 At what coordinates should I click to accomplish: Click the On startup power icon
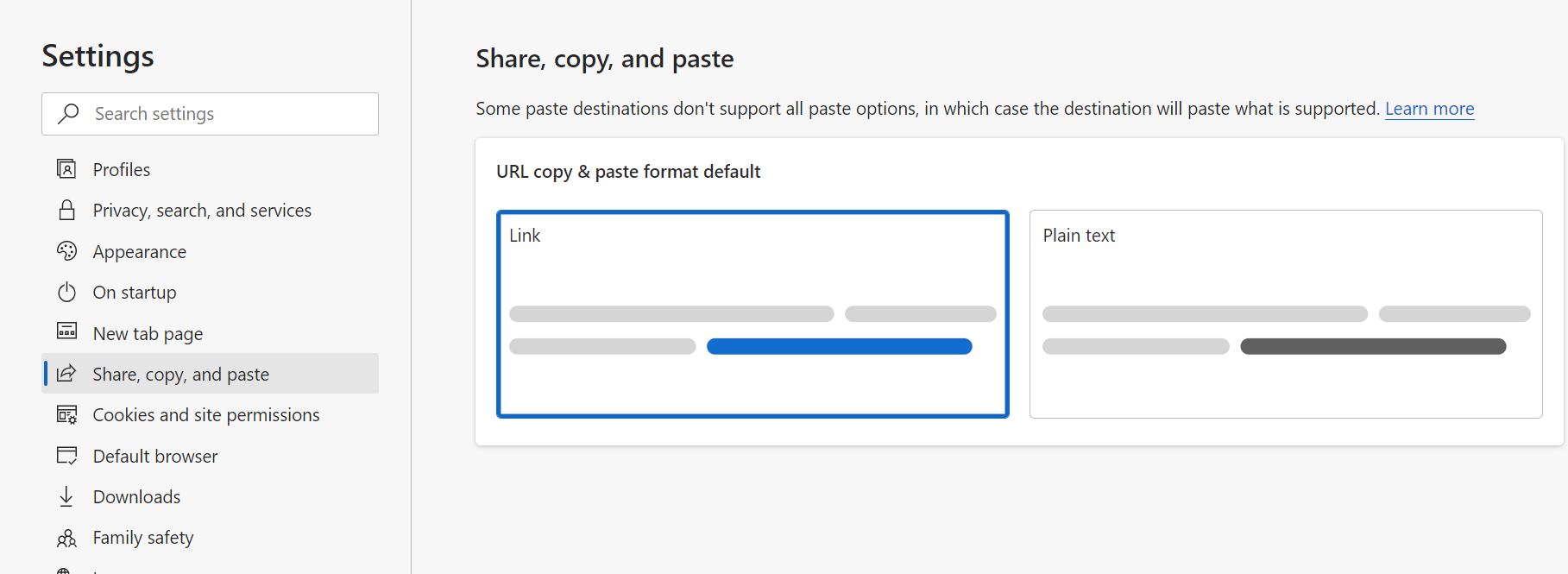(x=66, y=293)
